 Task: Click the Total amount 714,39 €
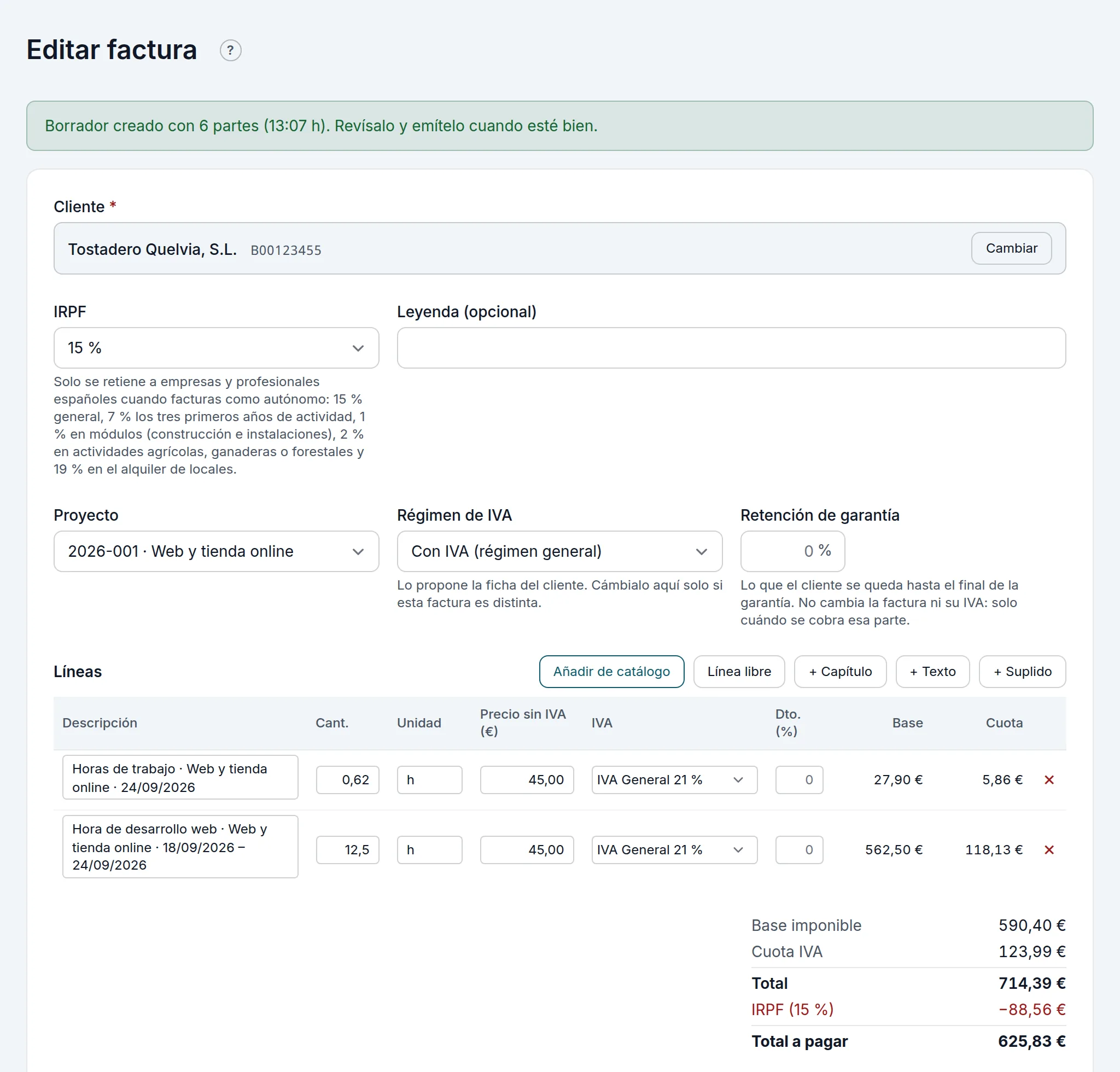pos(1032,984)
